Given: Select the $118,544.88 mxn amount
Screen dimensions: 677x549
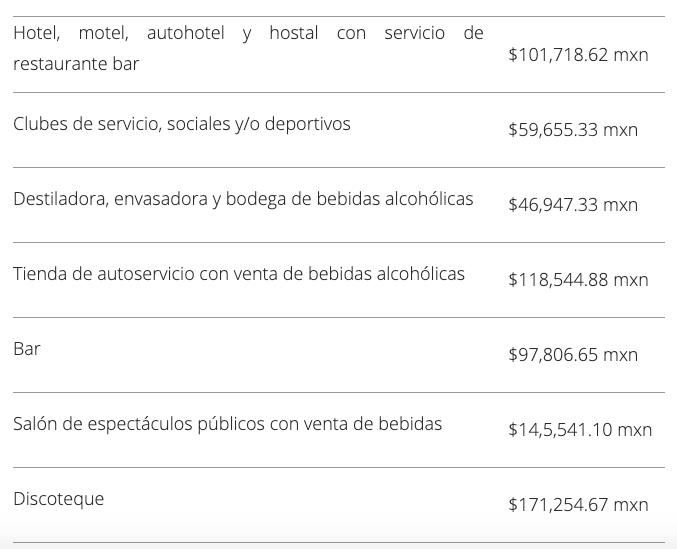Looking at the screenshot, I should 578,280.
